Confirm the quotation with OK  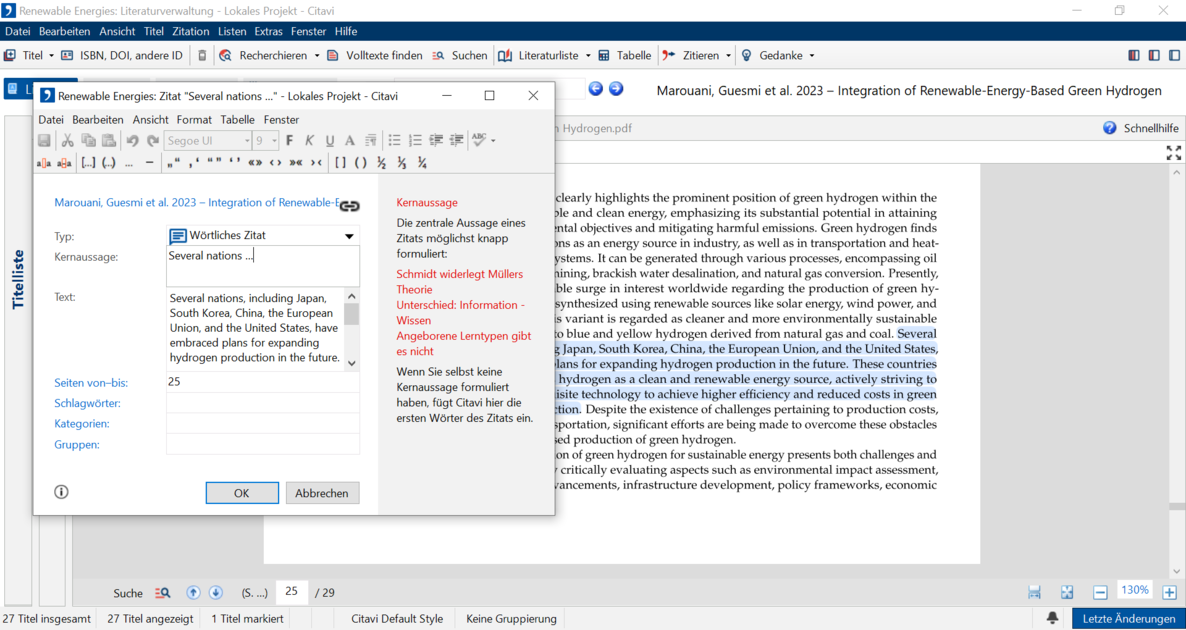point(242,493)
